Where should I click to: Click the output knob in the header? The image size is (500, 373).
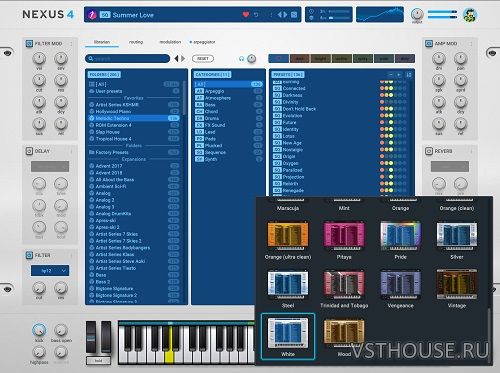pos(417,14)
